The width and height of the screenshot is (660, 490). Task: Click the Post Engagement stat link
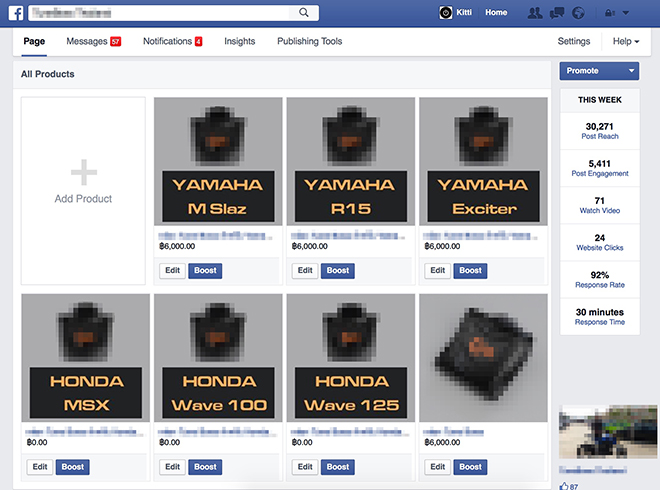pos(600,173)
